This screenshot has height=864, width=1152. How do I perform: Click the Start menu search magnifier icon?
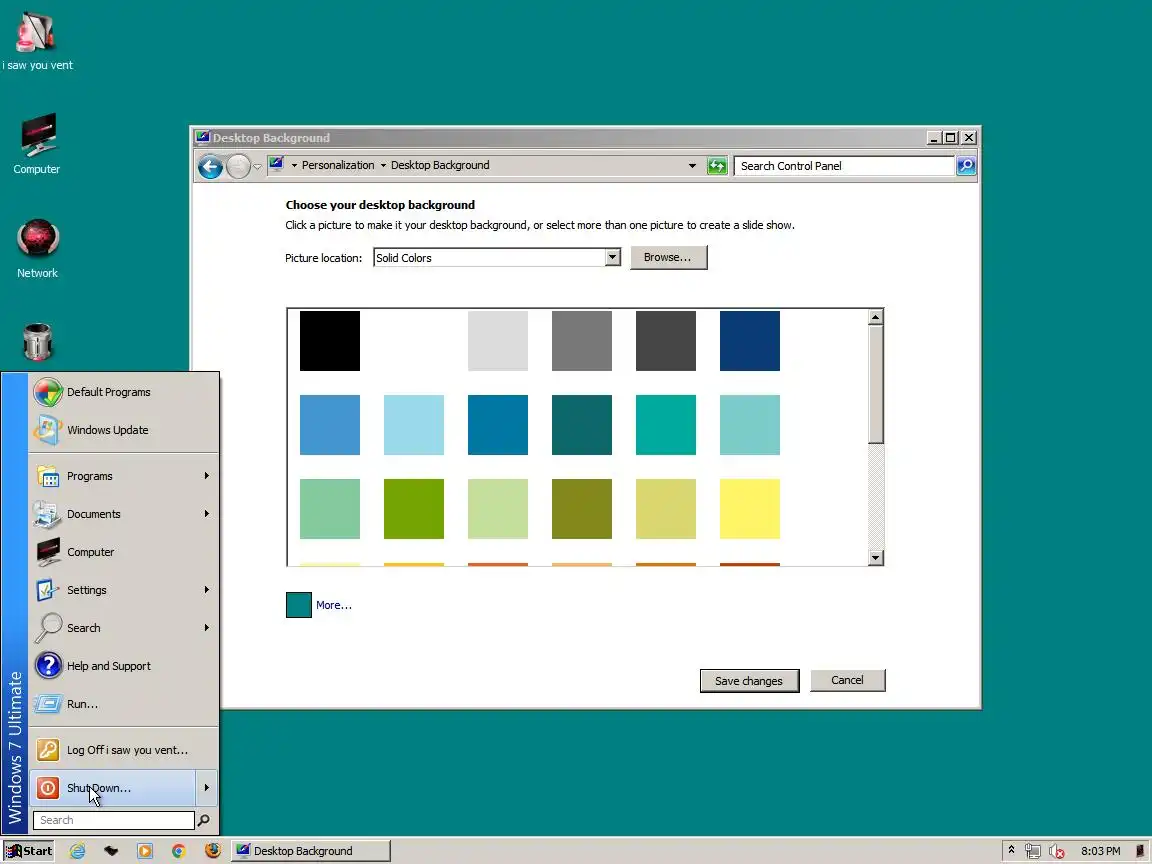pos(204,820)
